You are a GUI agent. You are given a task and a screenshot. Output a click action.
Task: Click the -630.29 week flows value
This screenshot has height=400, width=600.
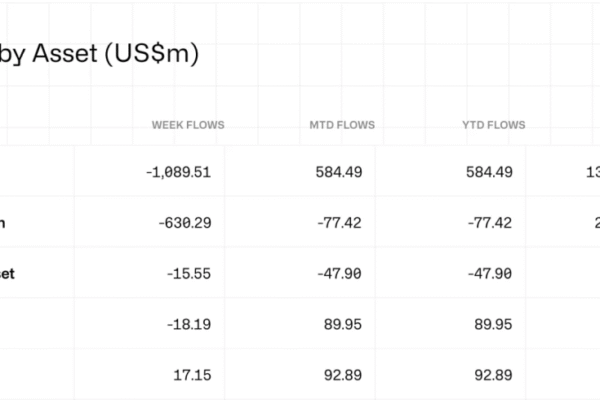tap(184, 222)
